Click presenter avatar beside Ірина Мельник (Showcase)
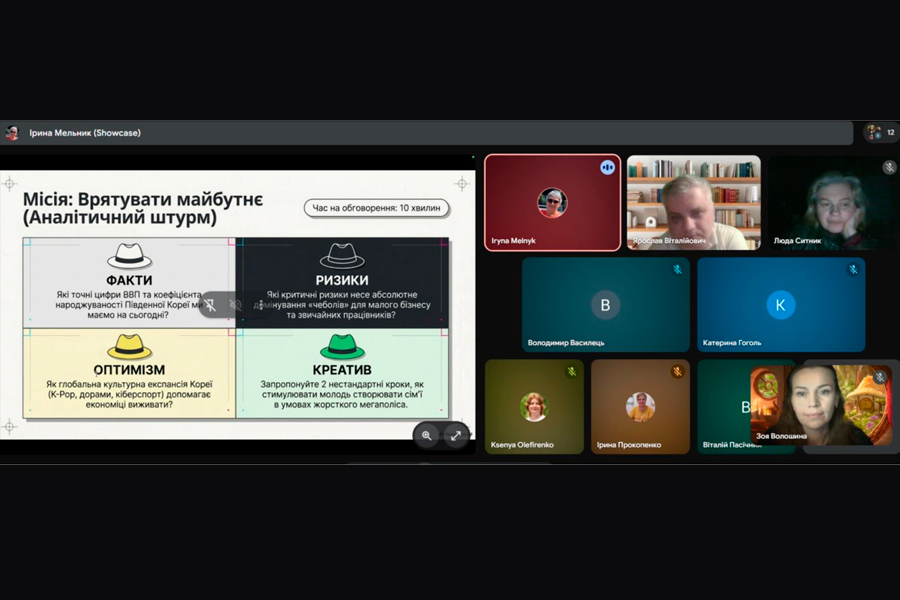 [12, 133]
